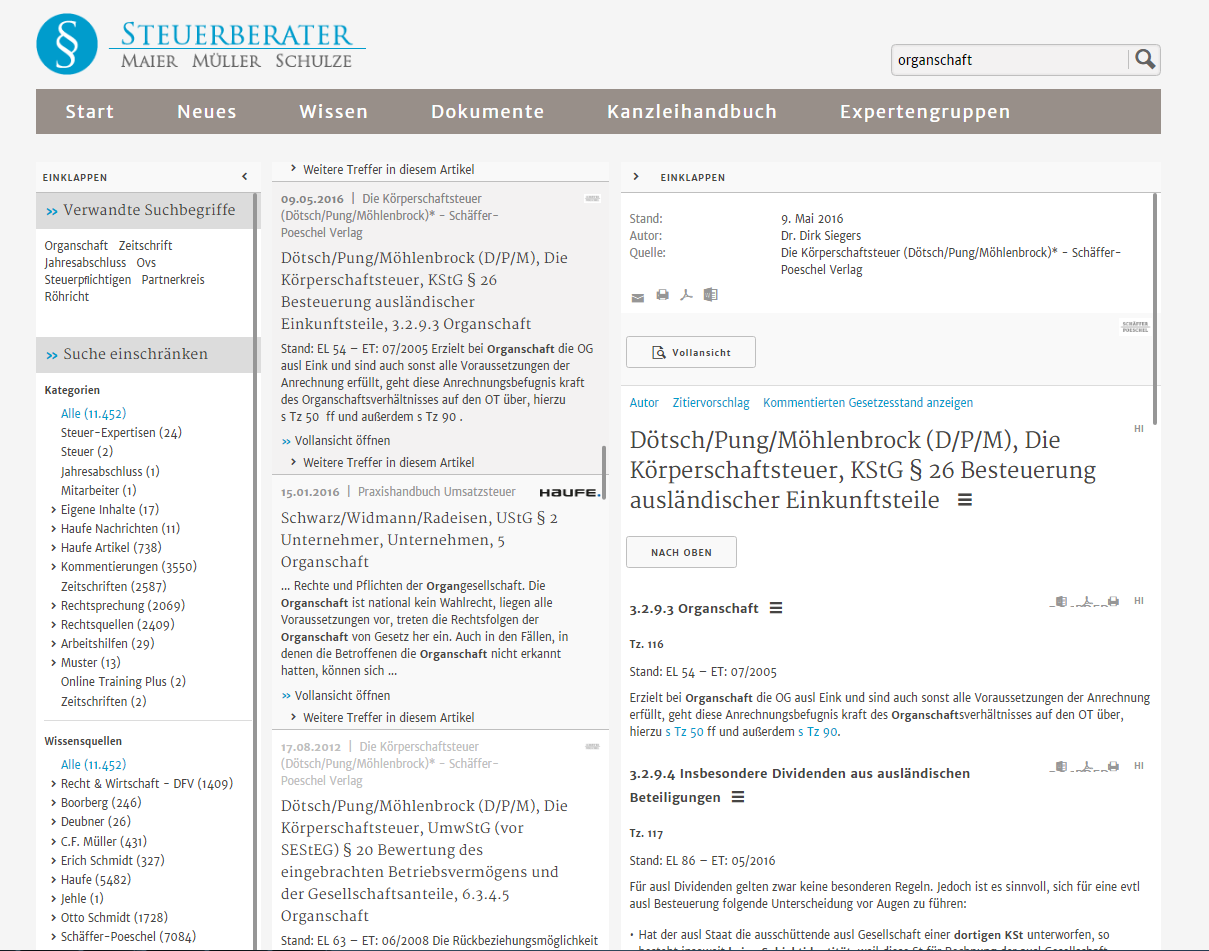Print the document from metadata icon row
1209x951 pixels.
[662, 295]
